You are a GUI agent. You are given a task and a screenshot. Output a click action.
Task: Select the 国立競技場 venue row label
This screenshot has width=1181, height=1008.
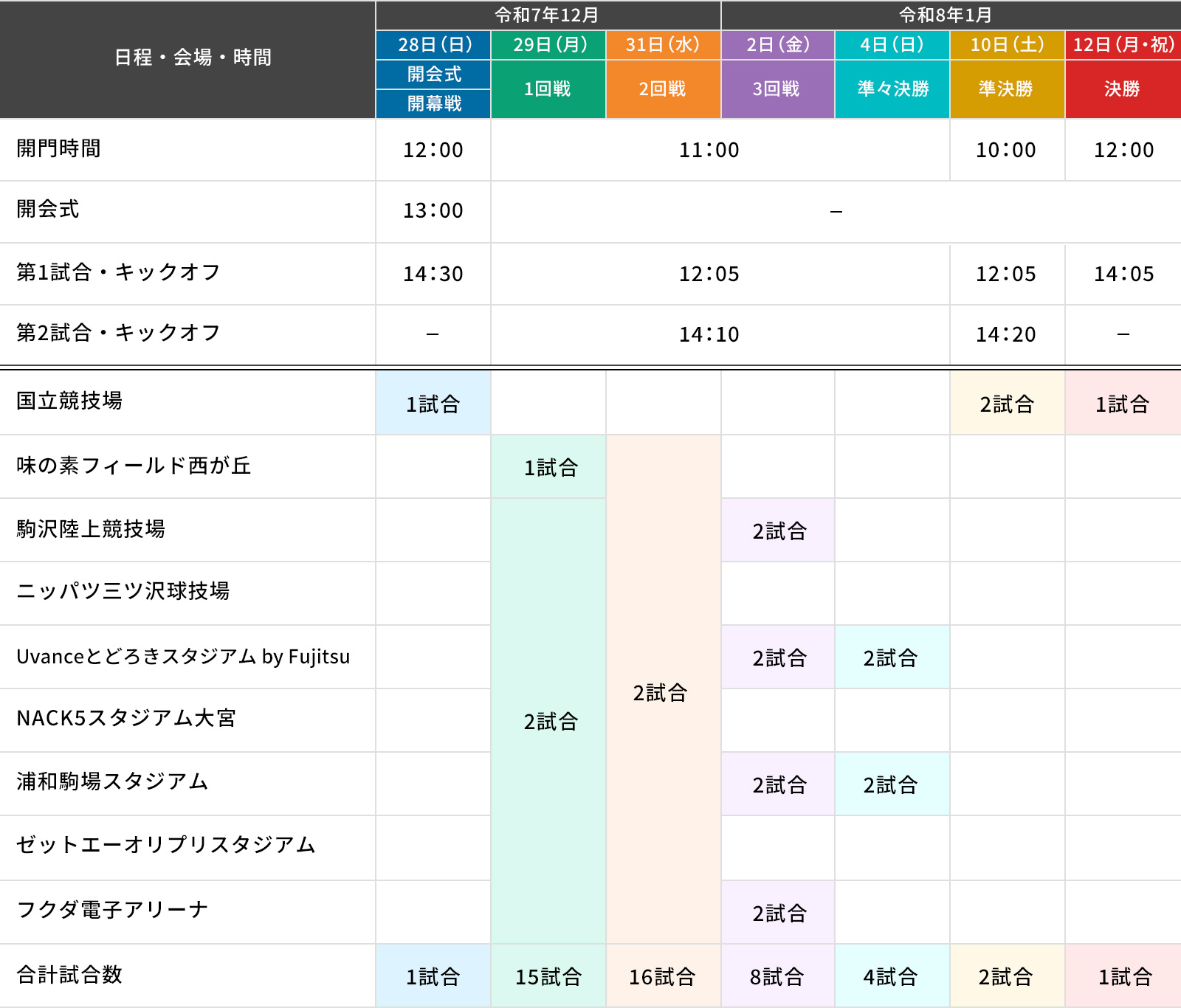pyautogui.click(x=69, y=401)
